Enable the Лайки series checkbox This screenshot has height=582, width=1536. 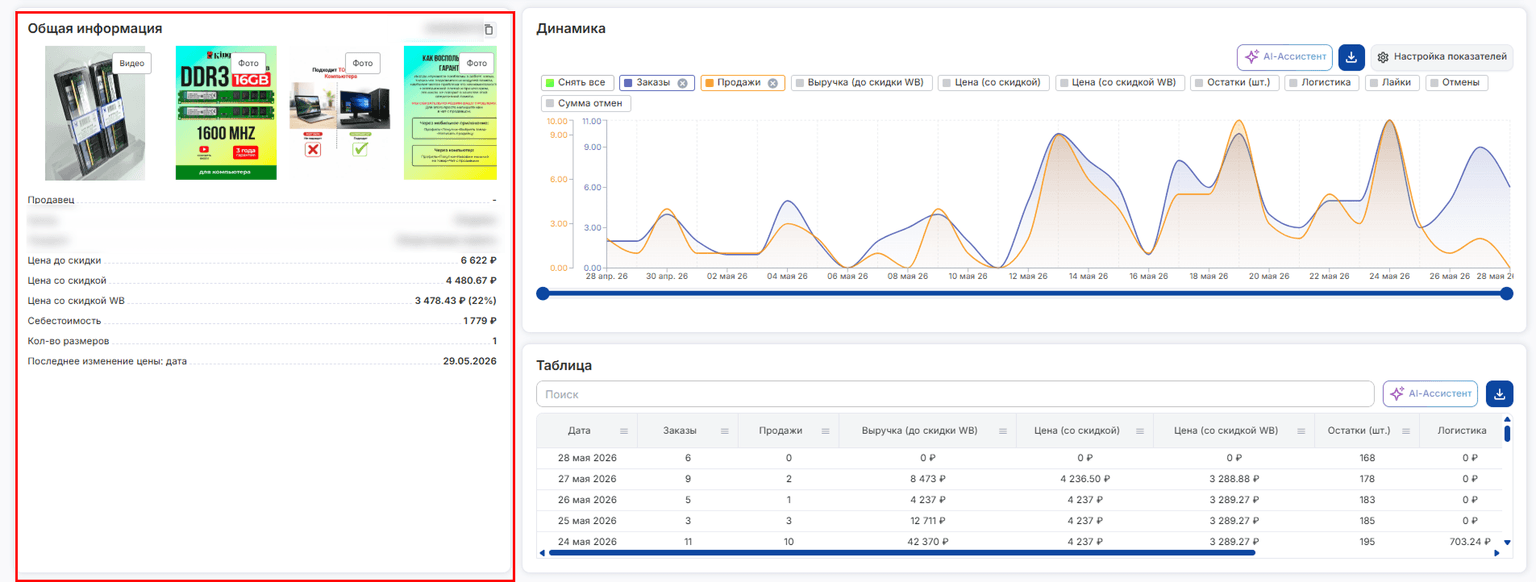click(x=1374, y=83)
